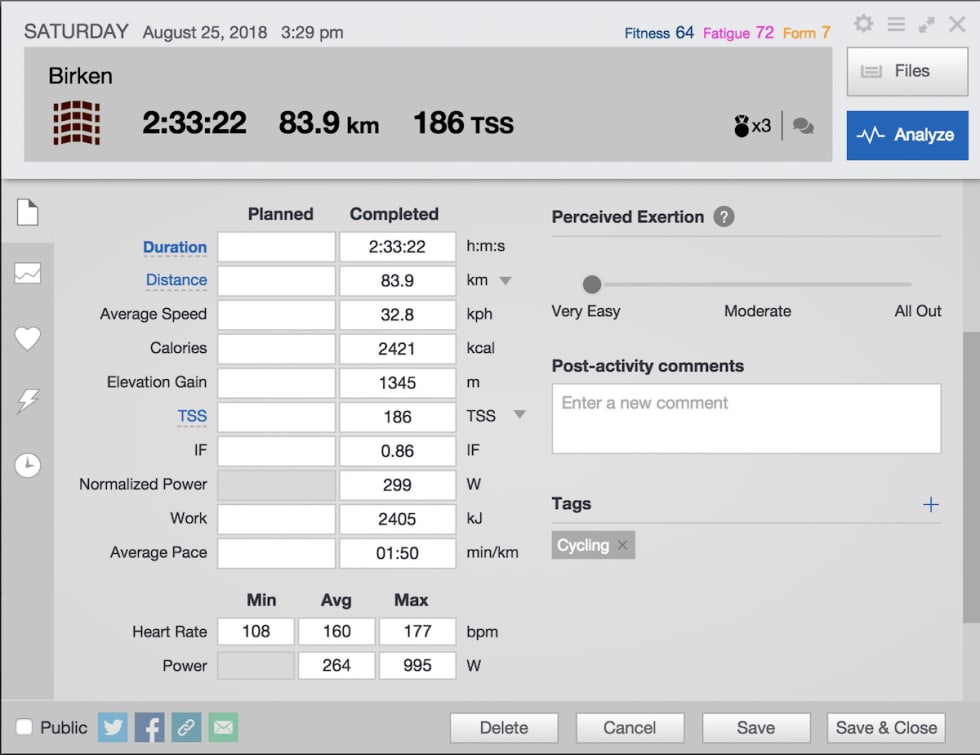The height and width of the screenshot is (755, 980).
Task: Add a new tag with plus icon
Action: click(931, 504)
